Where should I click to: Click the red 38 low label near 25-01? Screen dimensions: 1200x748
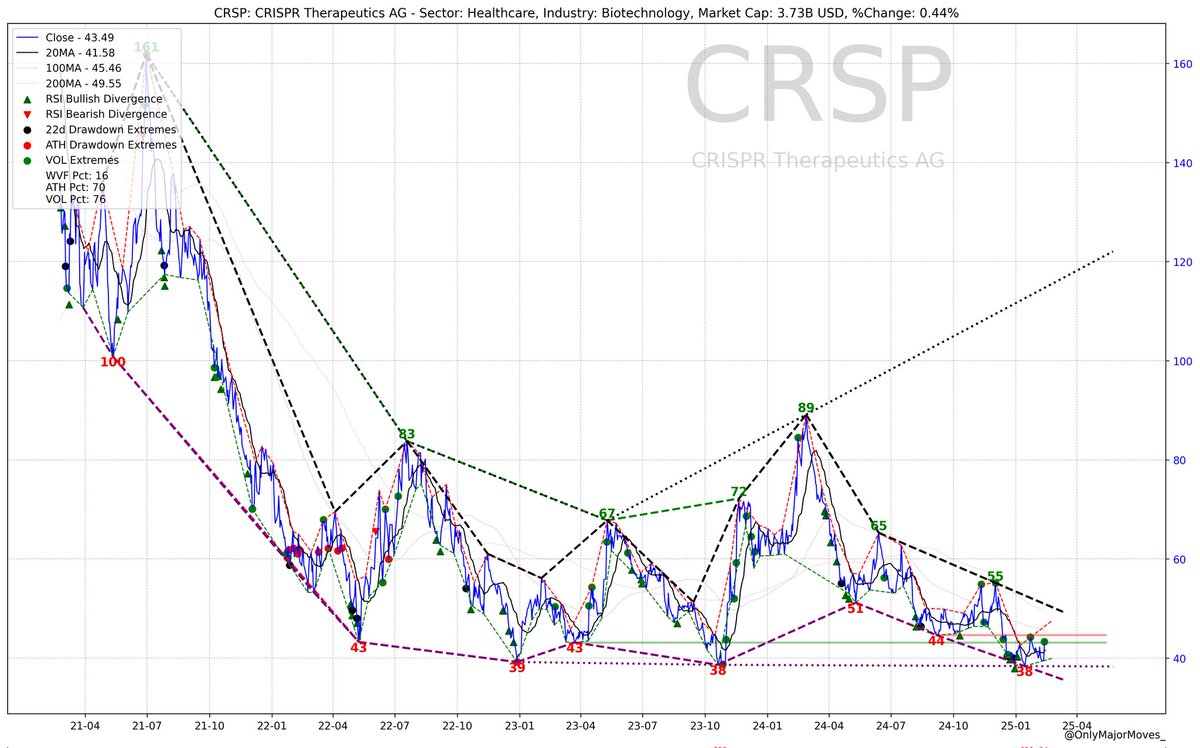1024,672
